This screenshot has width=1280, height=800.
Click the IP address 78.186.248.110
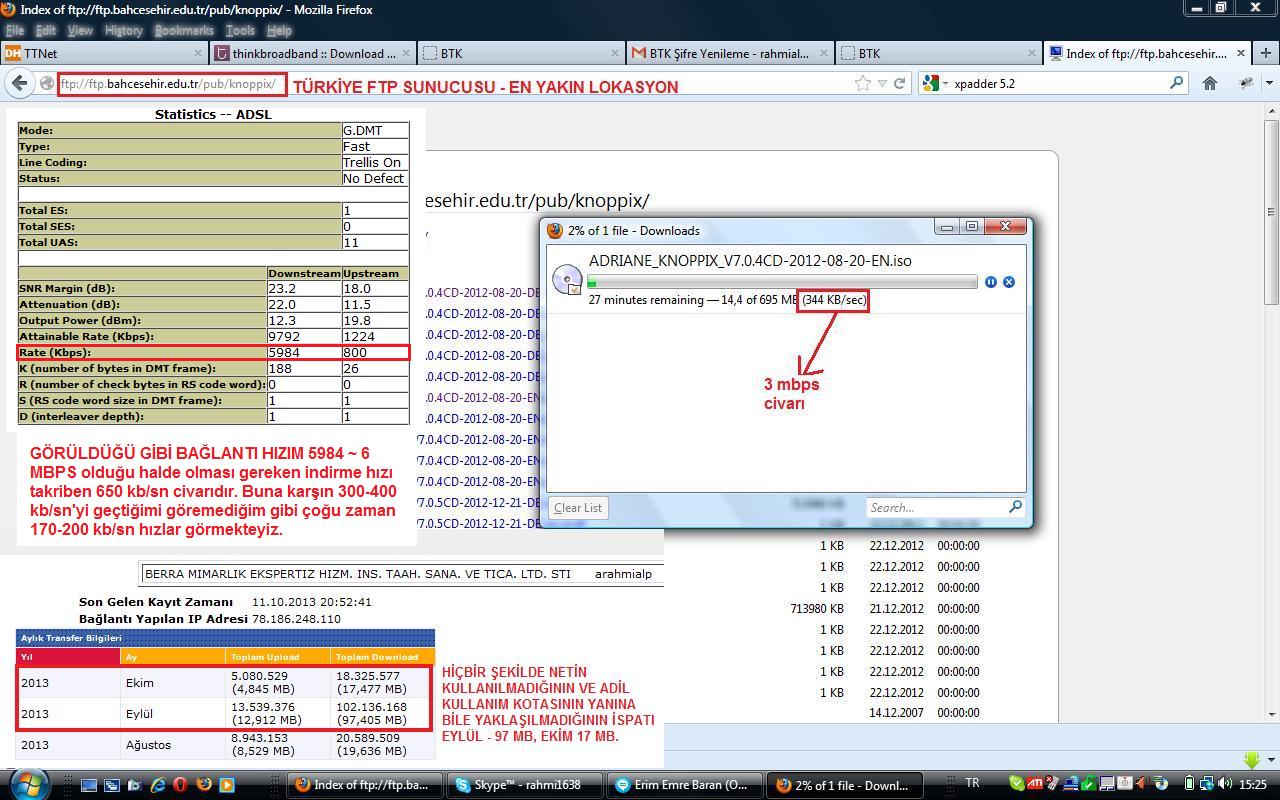pyautogui.click(x=296, y=619)
